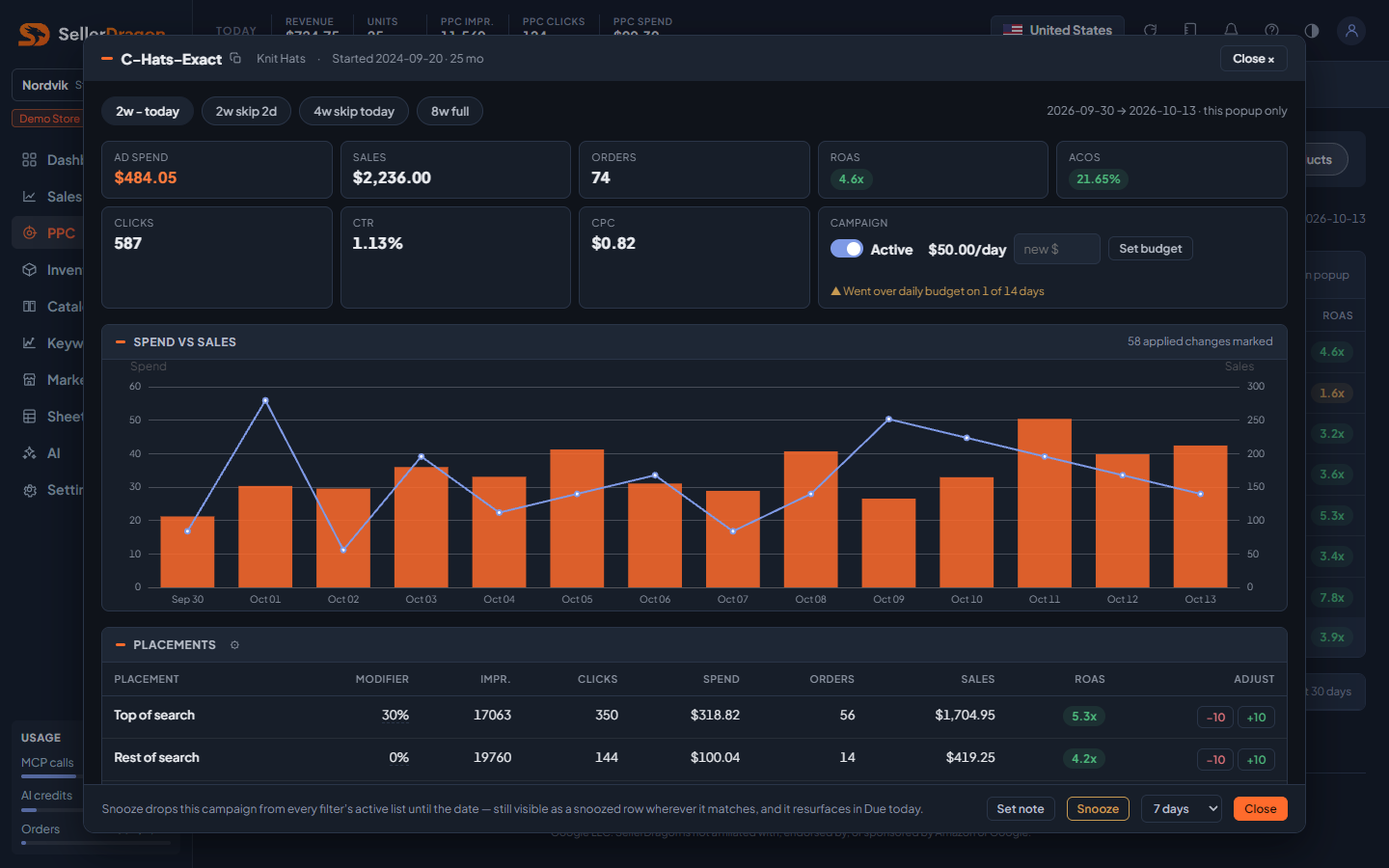This screenshot has height=868, width=1389.
Task: Open the Catalog book icon in sidebar
Action: pyautogui.click(x=30, y=307)
